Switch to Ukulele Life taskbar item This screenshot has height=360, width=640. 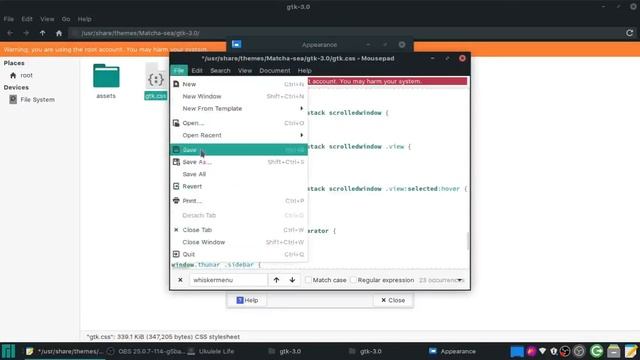pos(211,351)
